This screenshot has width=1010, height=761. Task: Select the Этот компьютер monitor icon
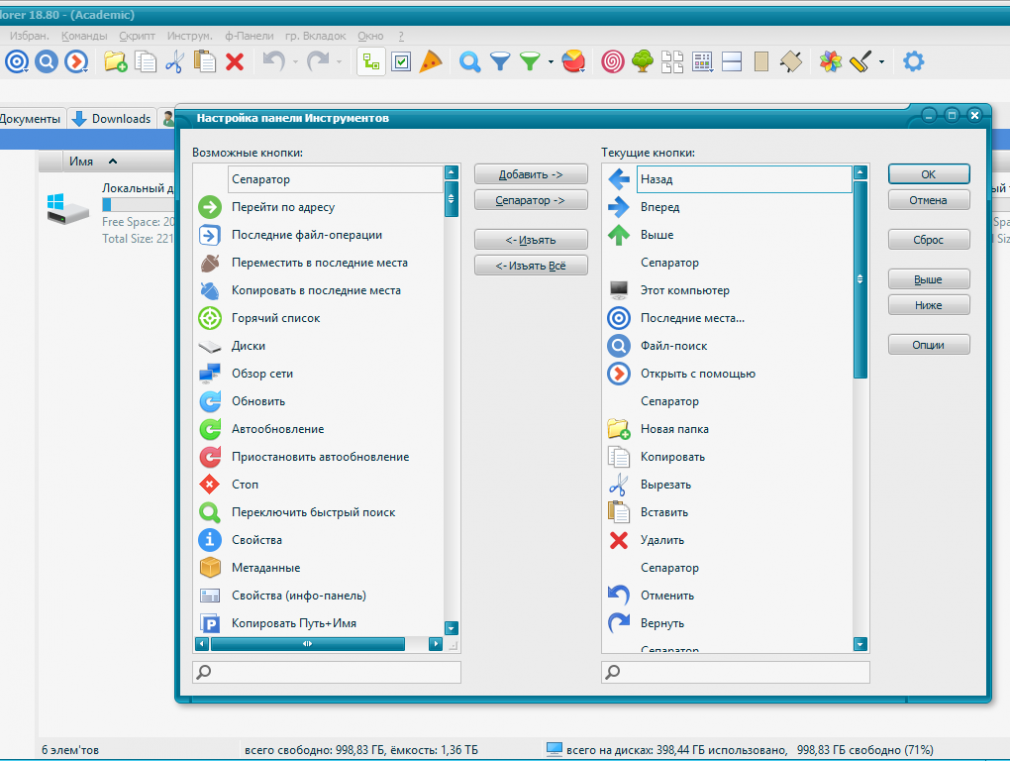(618, 290)
